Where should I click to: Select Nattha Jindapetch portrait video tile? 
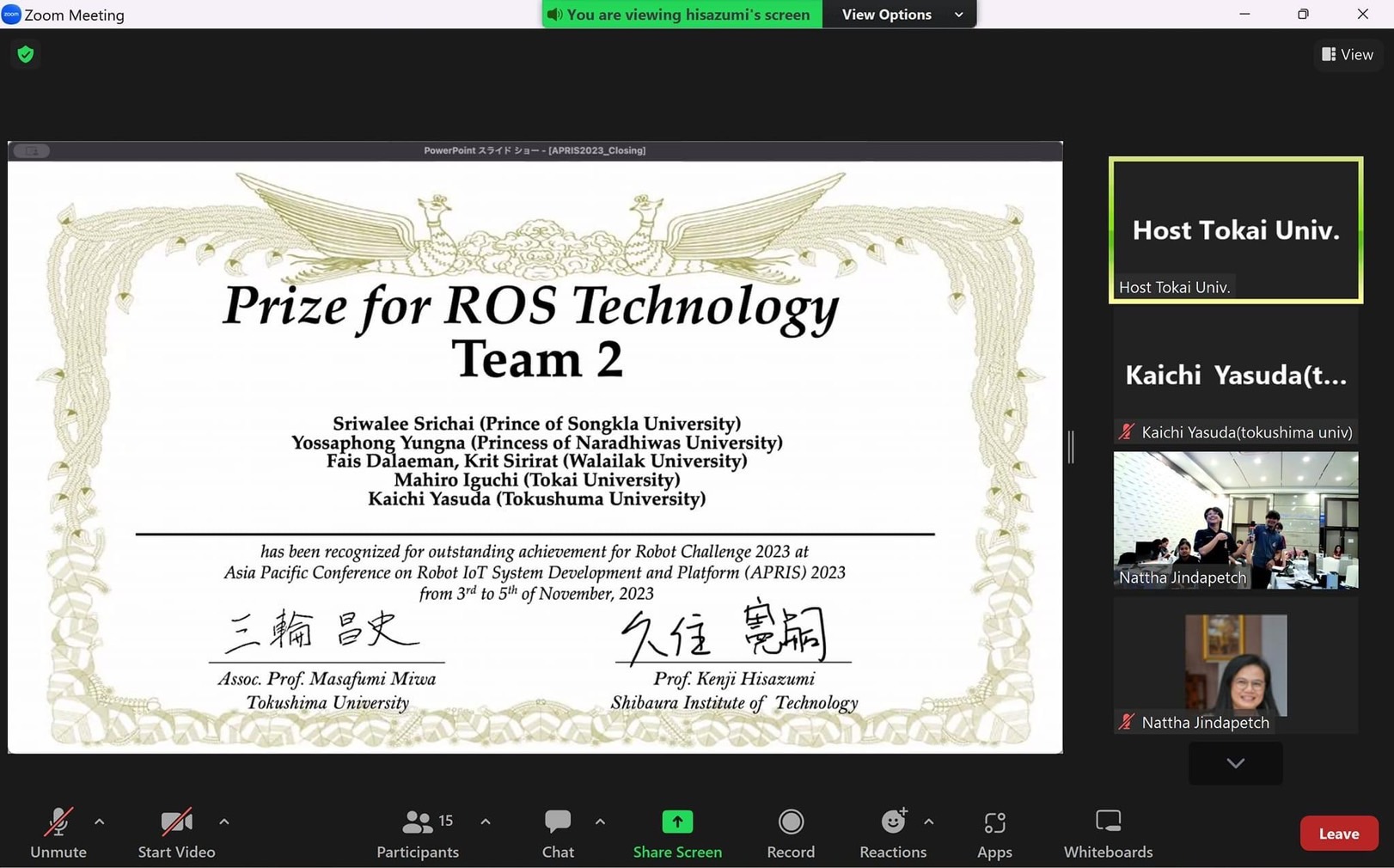click(x=1236, y=665)
